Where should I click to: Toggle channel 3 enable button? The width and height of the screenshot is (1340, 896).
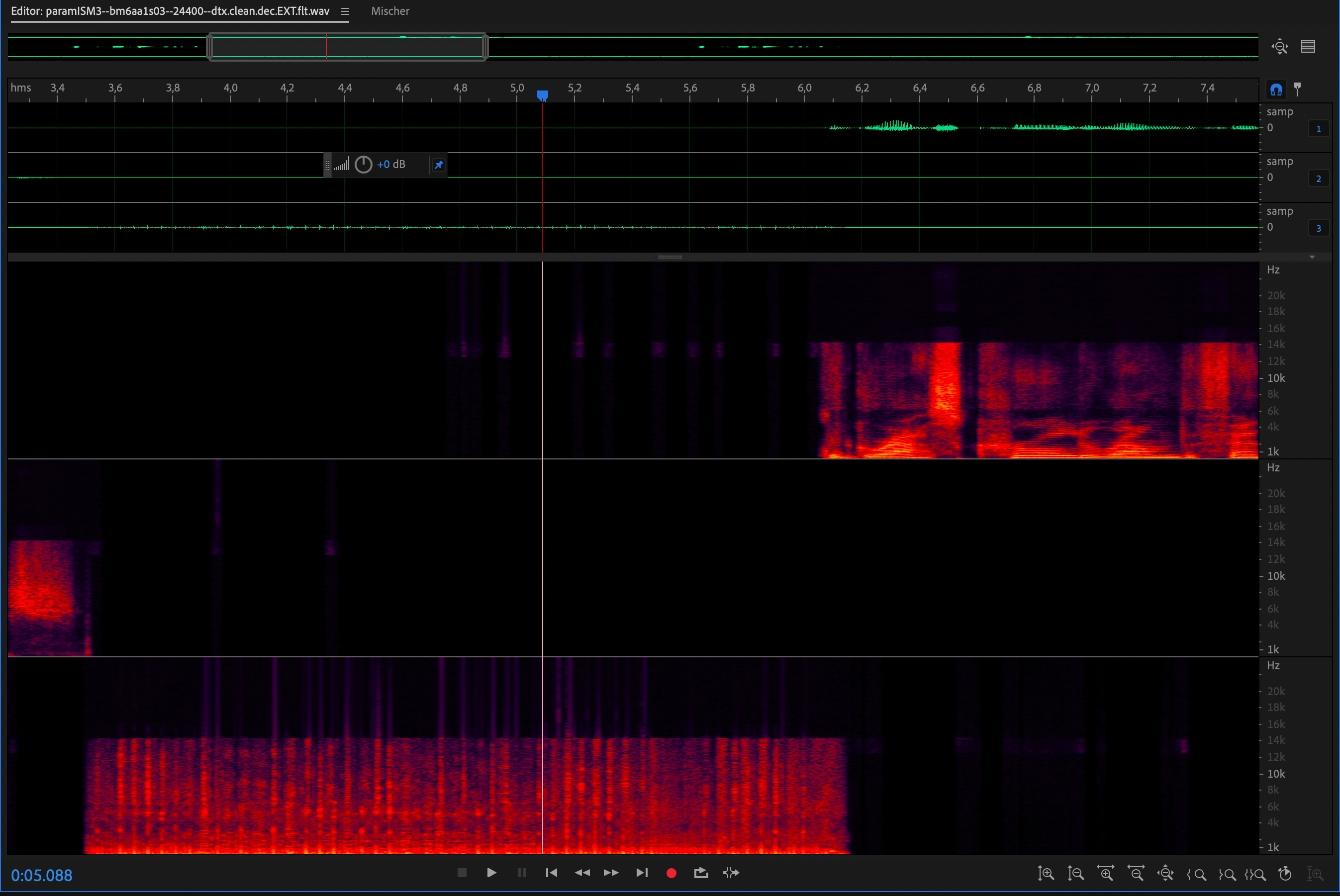[1318, 228]
